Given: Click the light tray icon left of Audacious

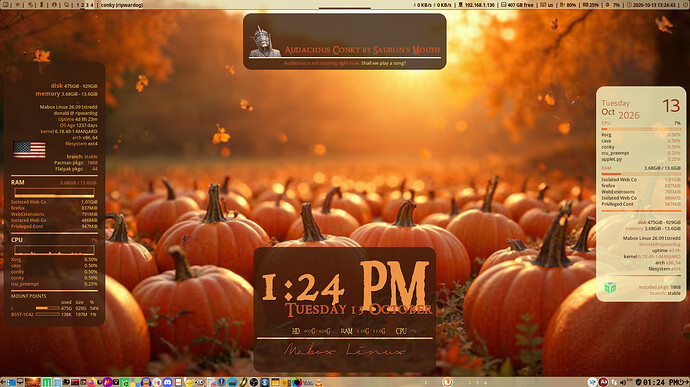Looking at the screenshot, I should coord(592,382).
